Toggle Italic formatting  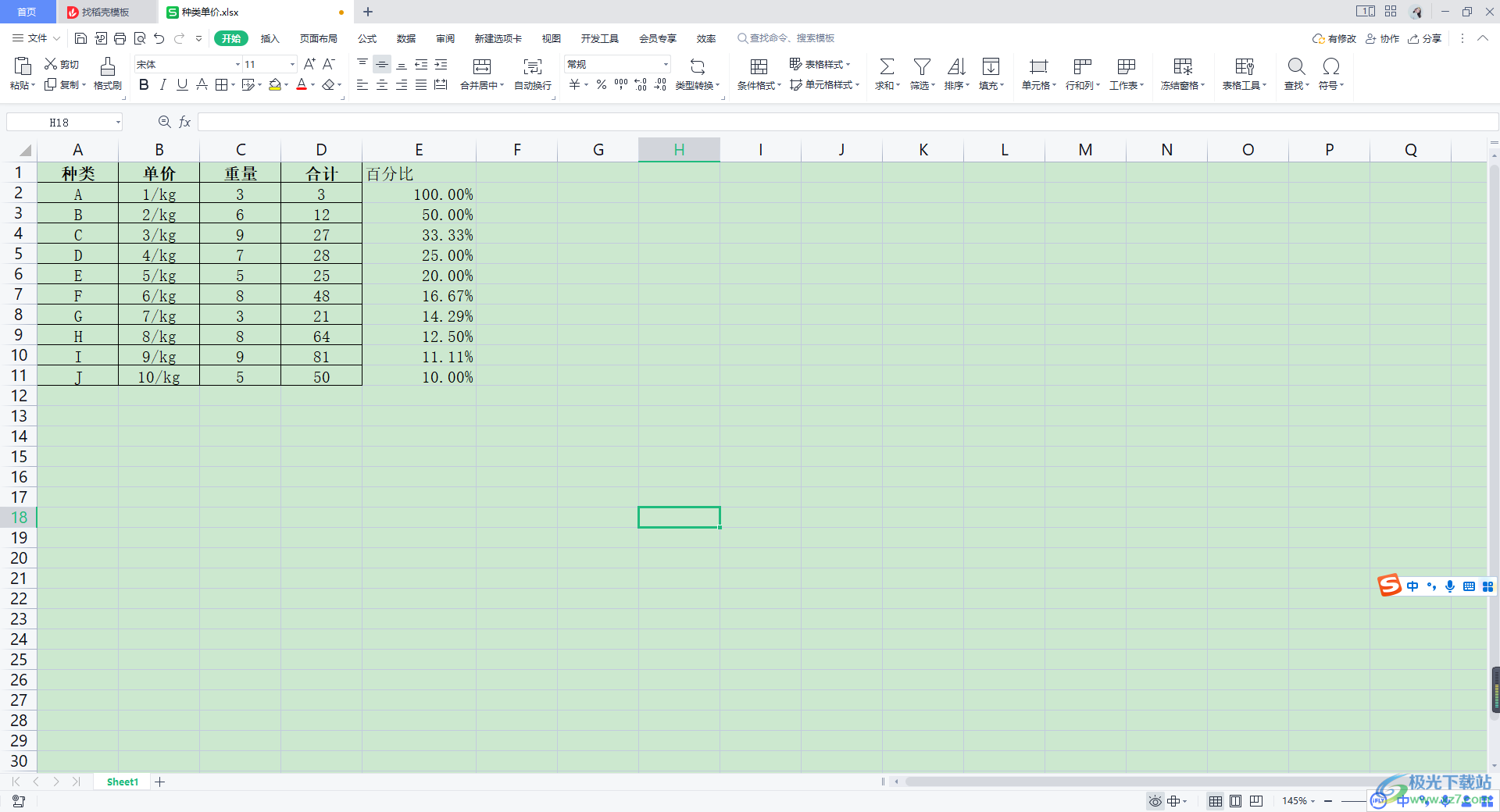click(163, 84)
